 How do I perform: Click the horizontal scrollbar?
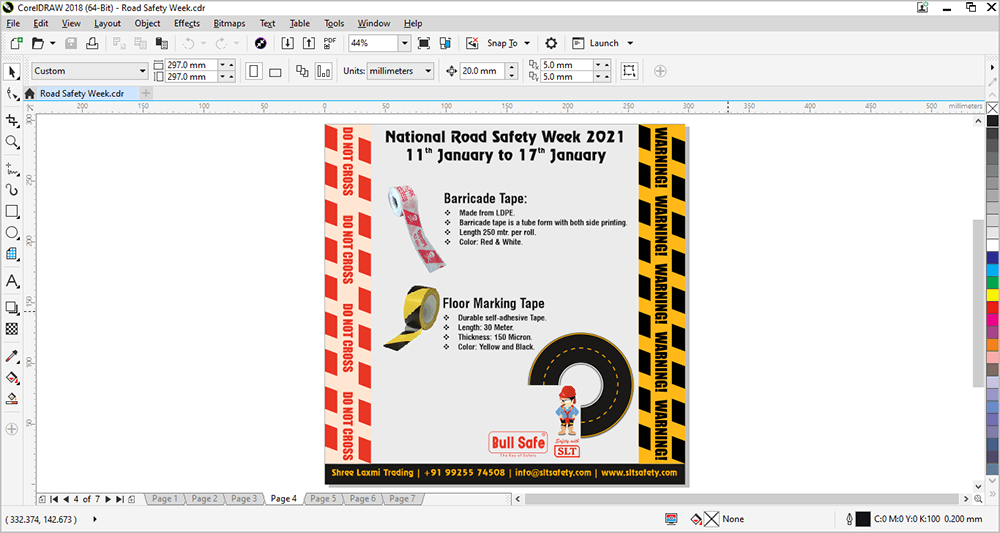tap(742, 499)
